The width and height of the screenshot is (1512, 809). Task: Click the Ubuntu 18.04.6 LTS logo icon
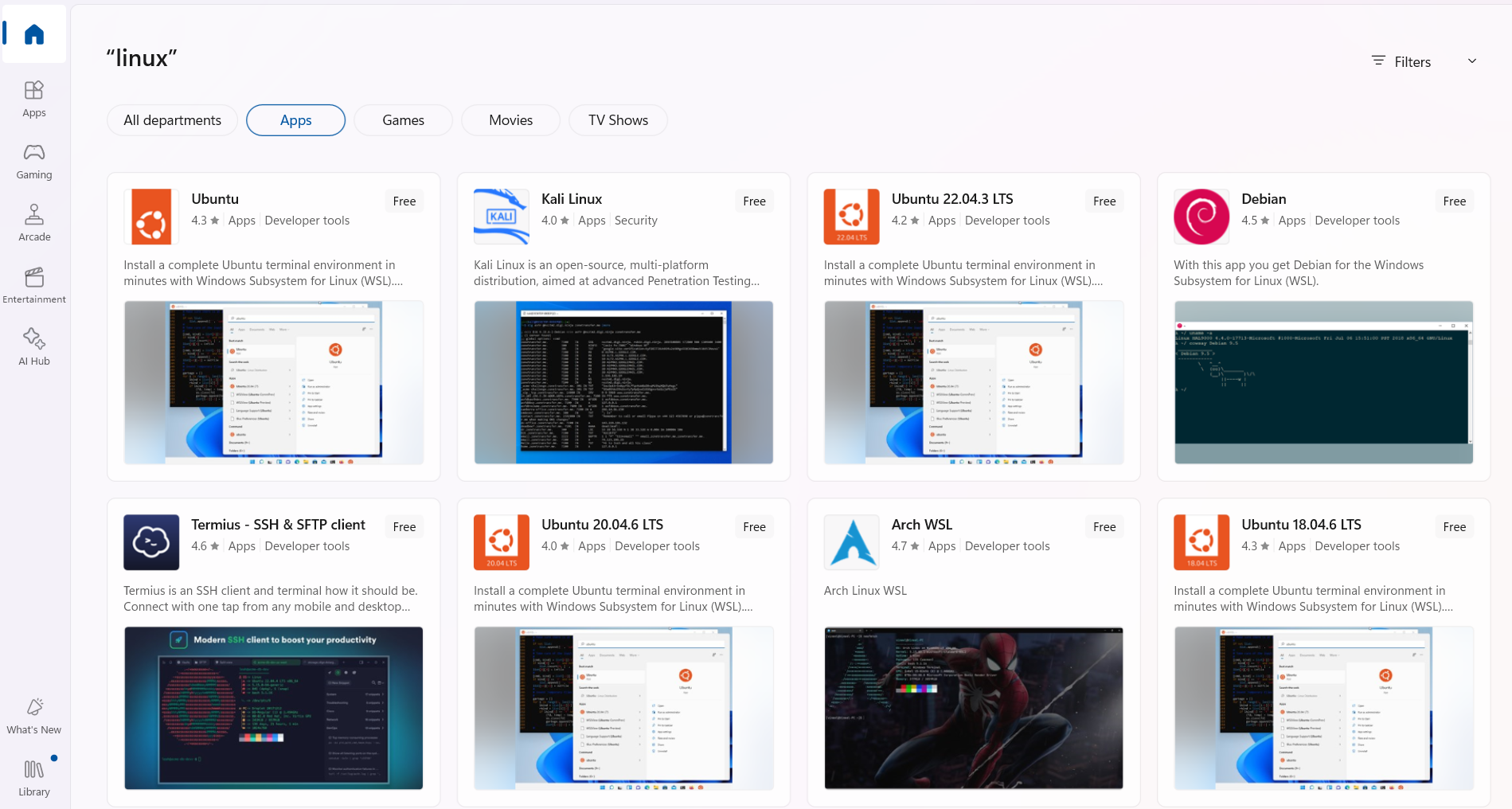(x=1201, y=542)
